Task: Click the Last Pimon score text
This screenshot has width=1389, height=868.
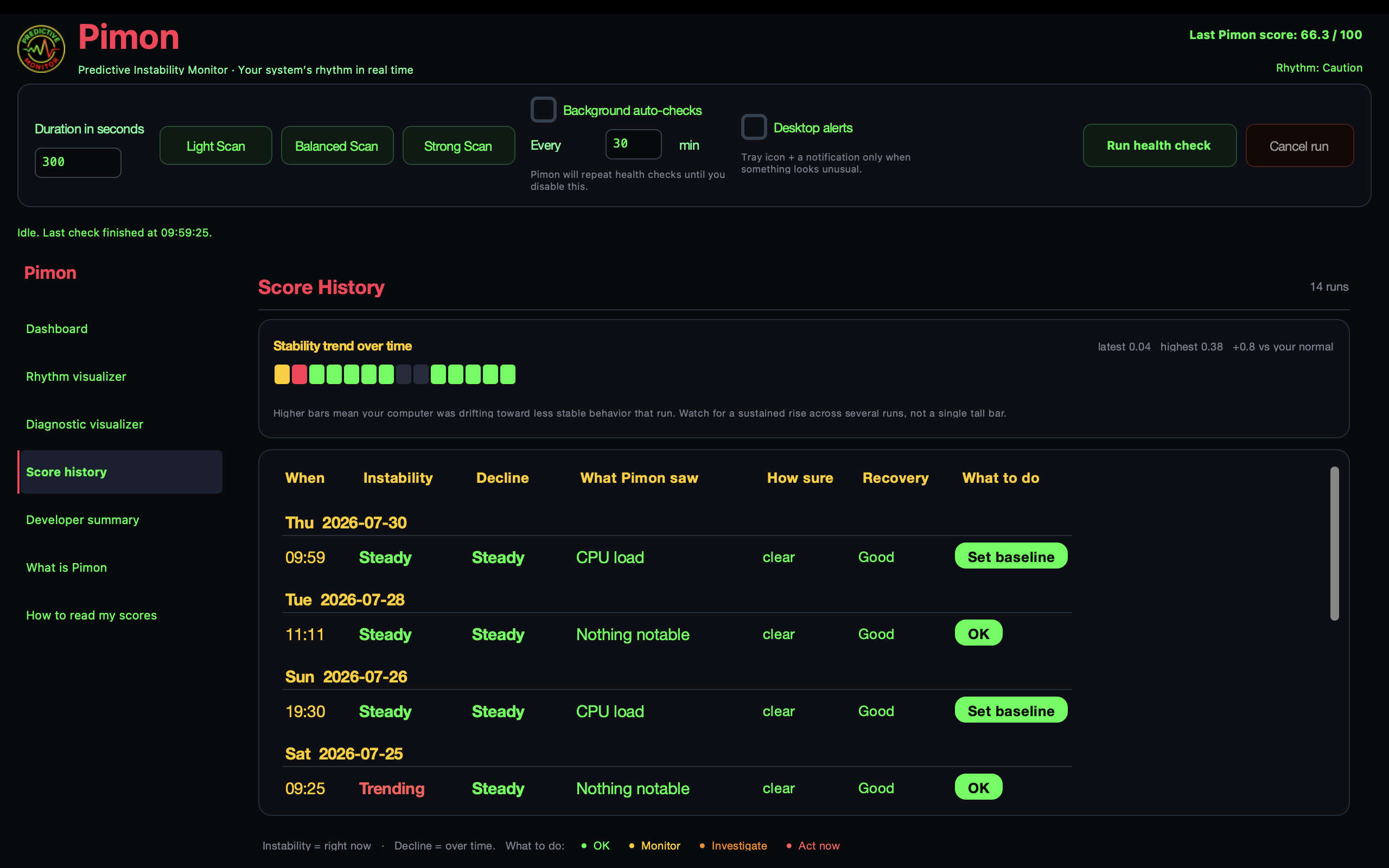Action: [1276, 34]
